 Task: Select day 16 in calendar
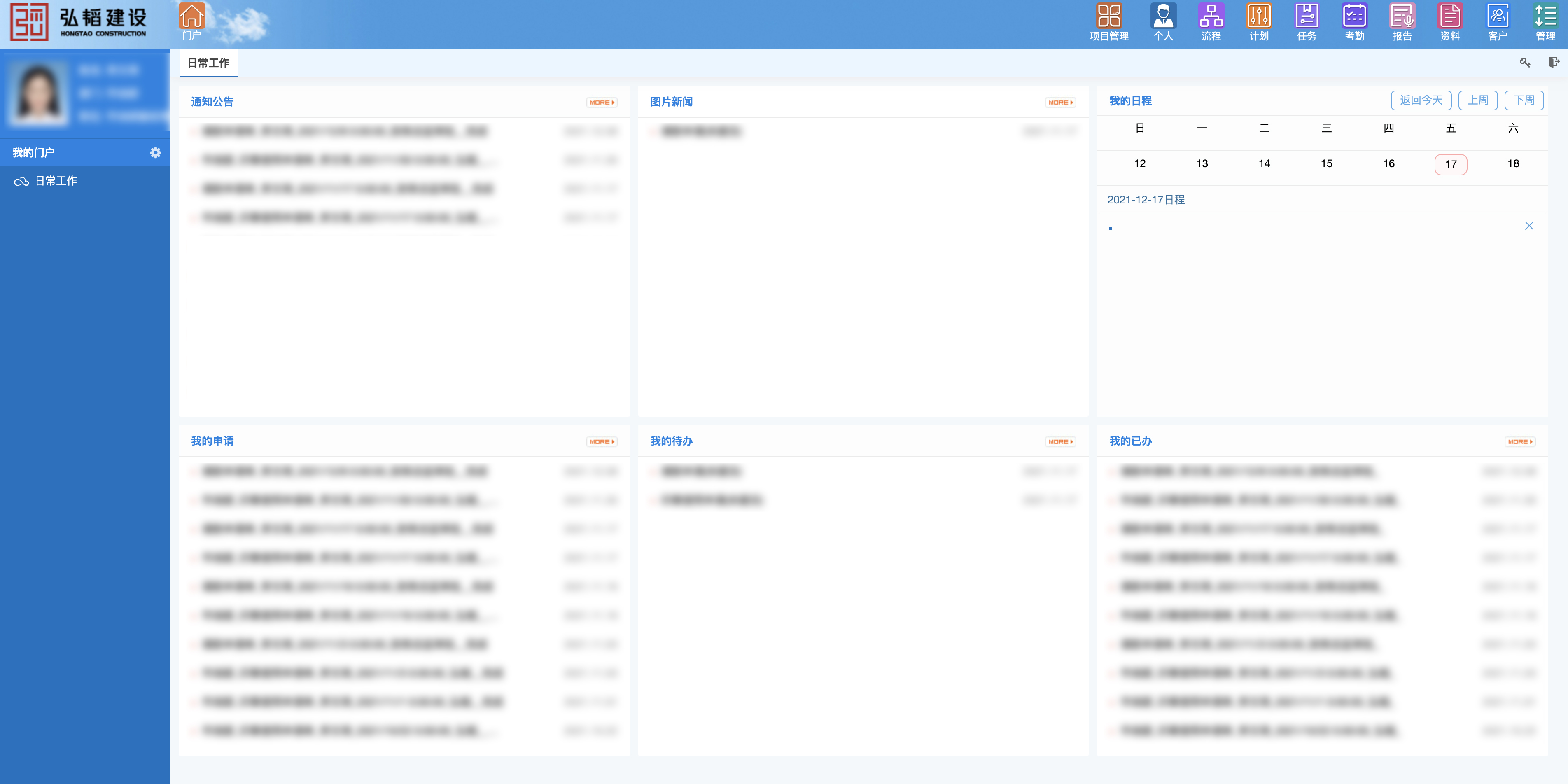pos(1388,164)
